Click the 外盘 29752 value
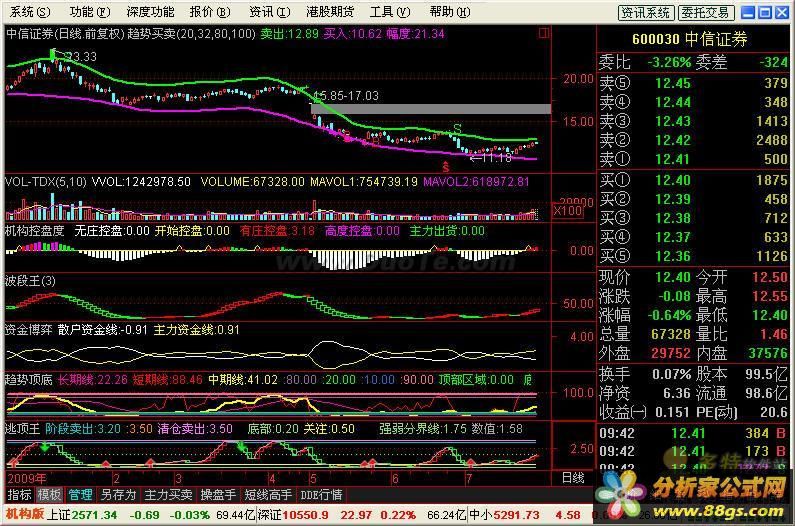This screenshot has height=526, width=795. point(671,353)
